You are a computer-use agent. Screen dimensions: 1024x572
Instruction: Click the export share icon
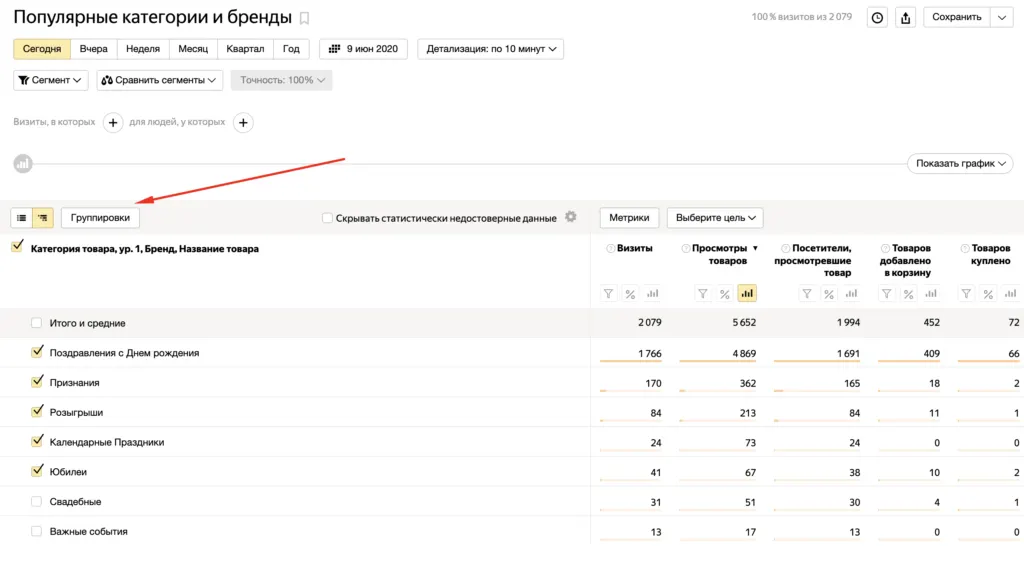(905, 18)
